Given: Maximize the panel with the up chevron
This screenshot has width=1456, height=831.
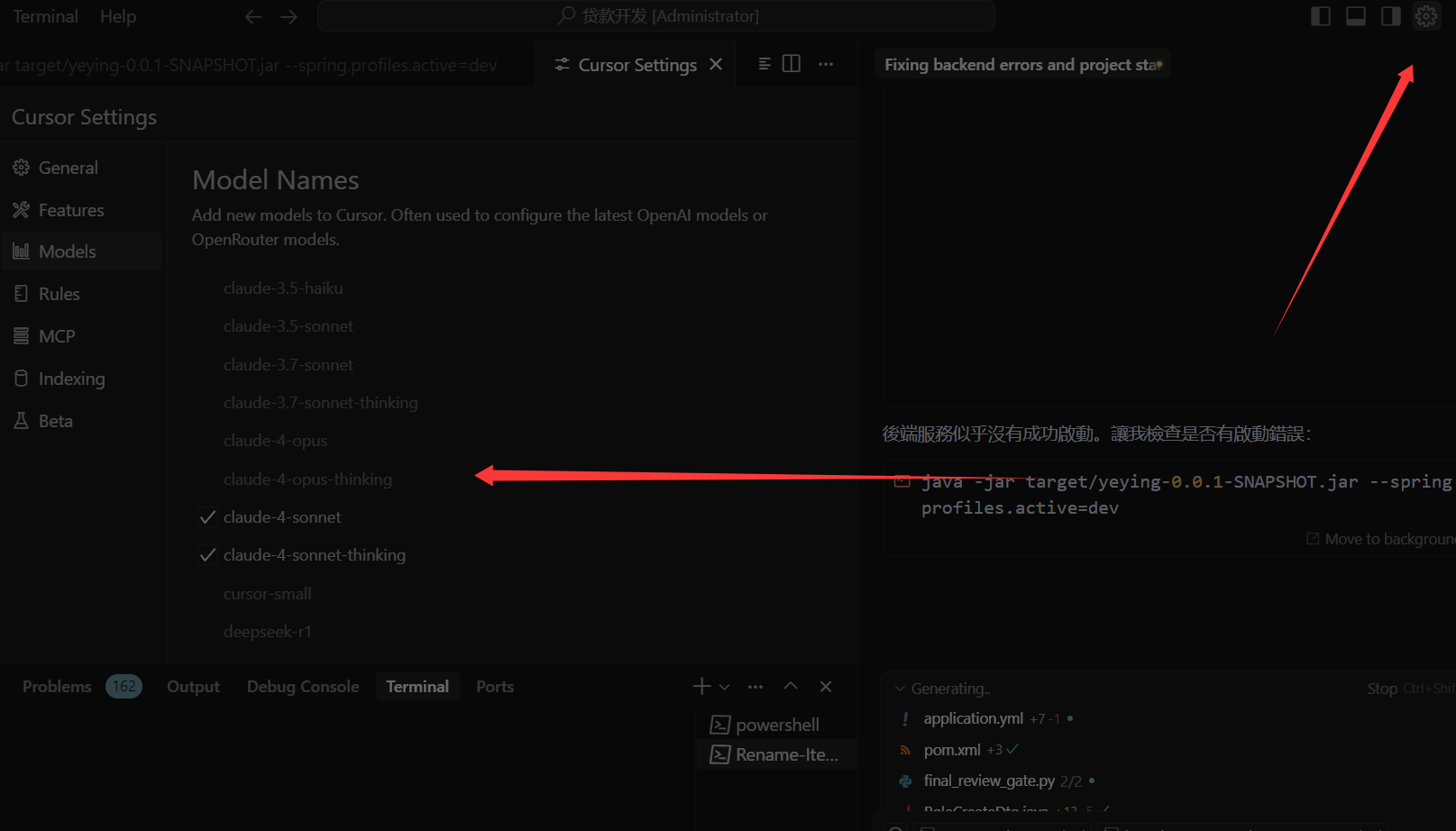Looking at the screenshot, I should [791, 687].
